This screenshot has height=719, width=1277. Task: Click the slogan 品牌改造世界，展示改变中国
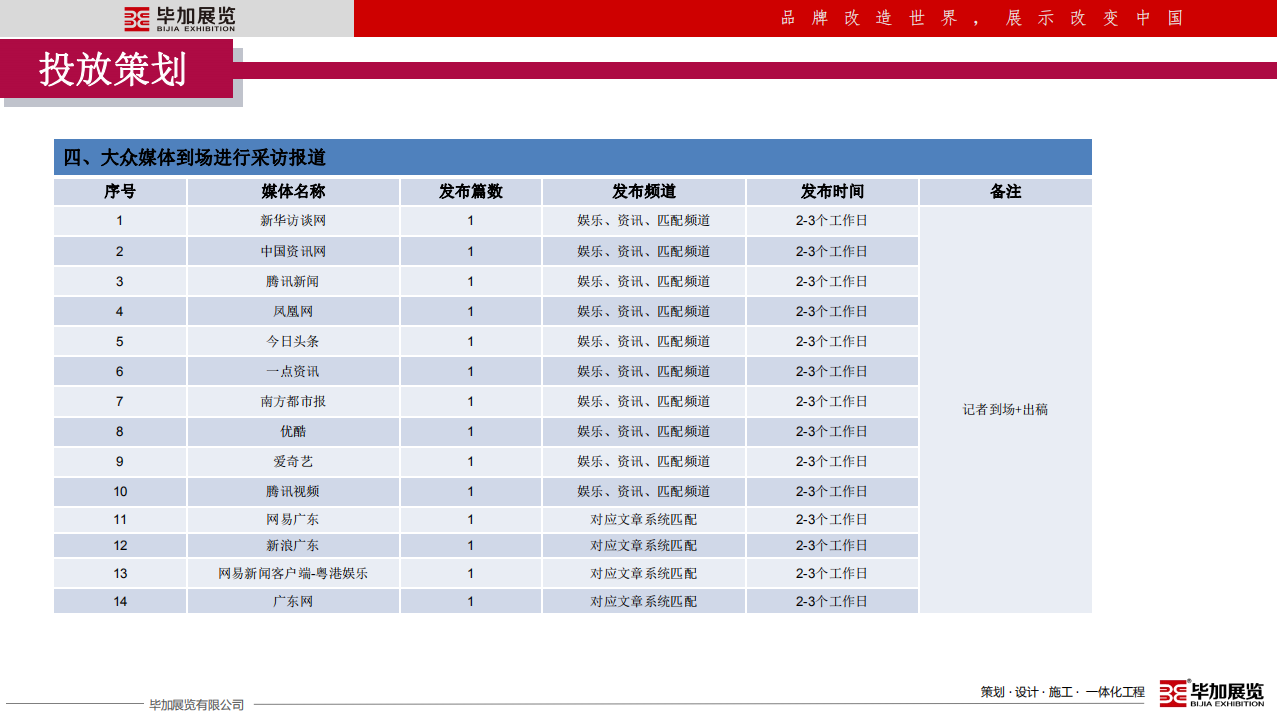pos(981,18)
